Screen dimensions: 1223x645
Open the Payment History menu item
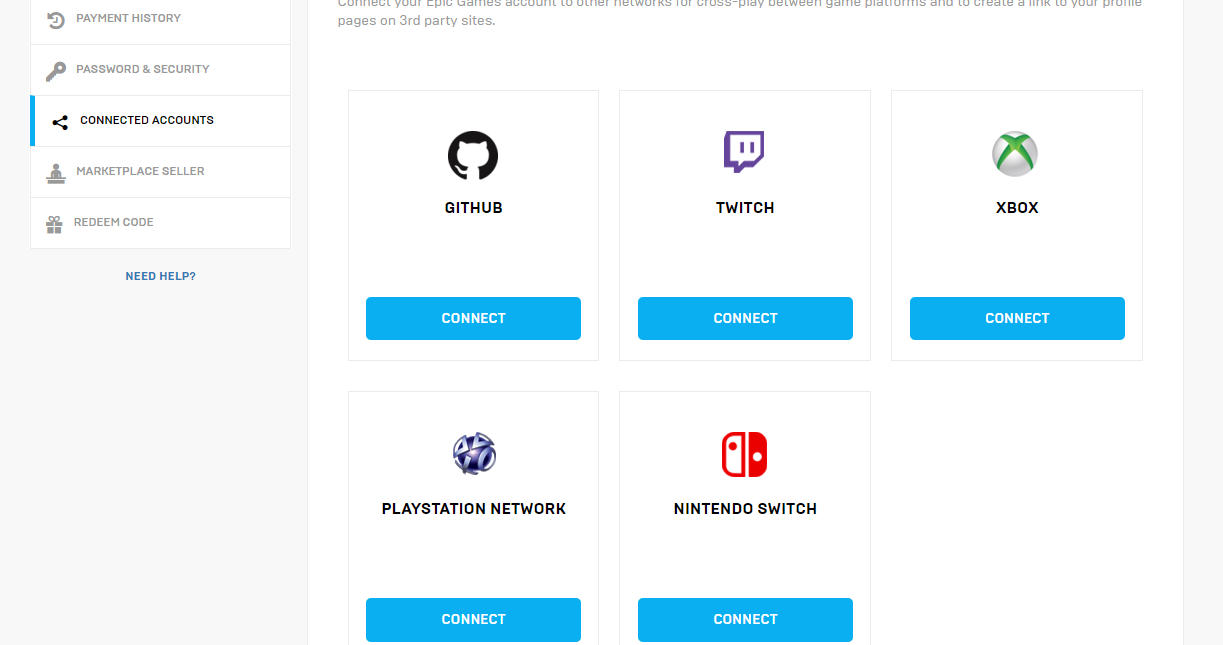click(x=129, y=18)
